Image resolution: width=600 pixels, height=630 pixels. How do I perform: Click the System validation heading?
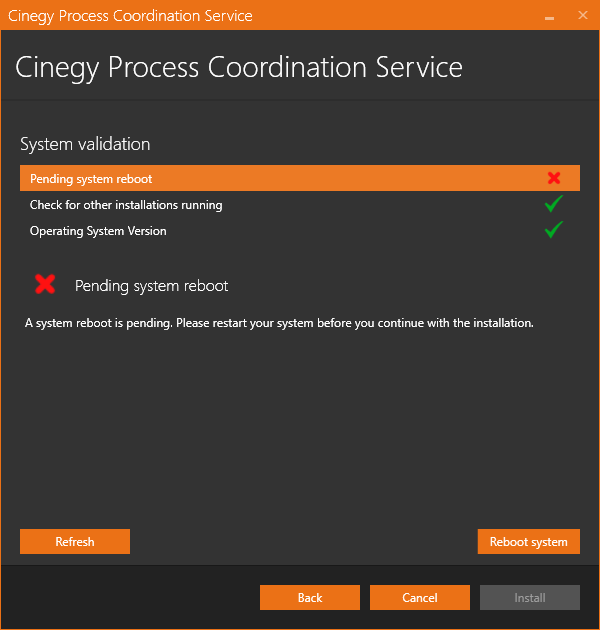click(85, 144)
